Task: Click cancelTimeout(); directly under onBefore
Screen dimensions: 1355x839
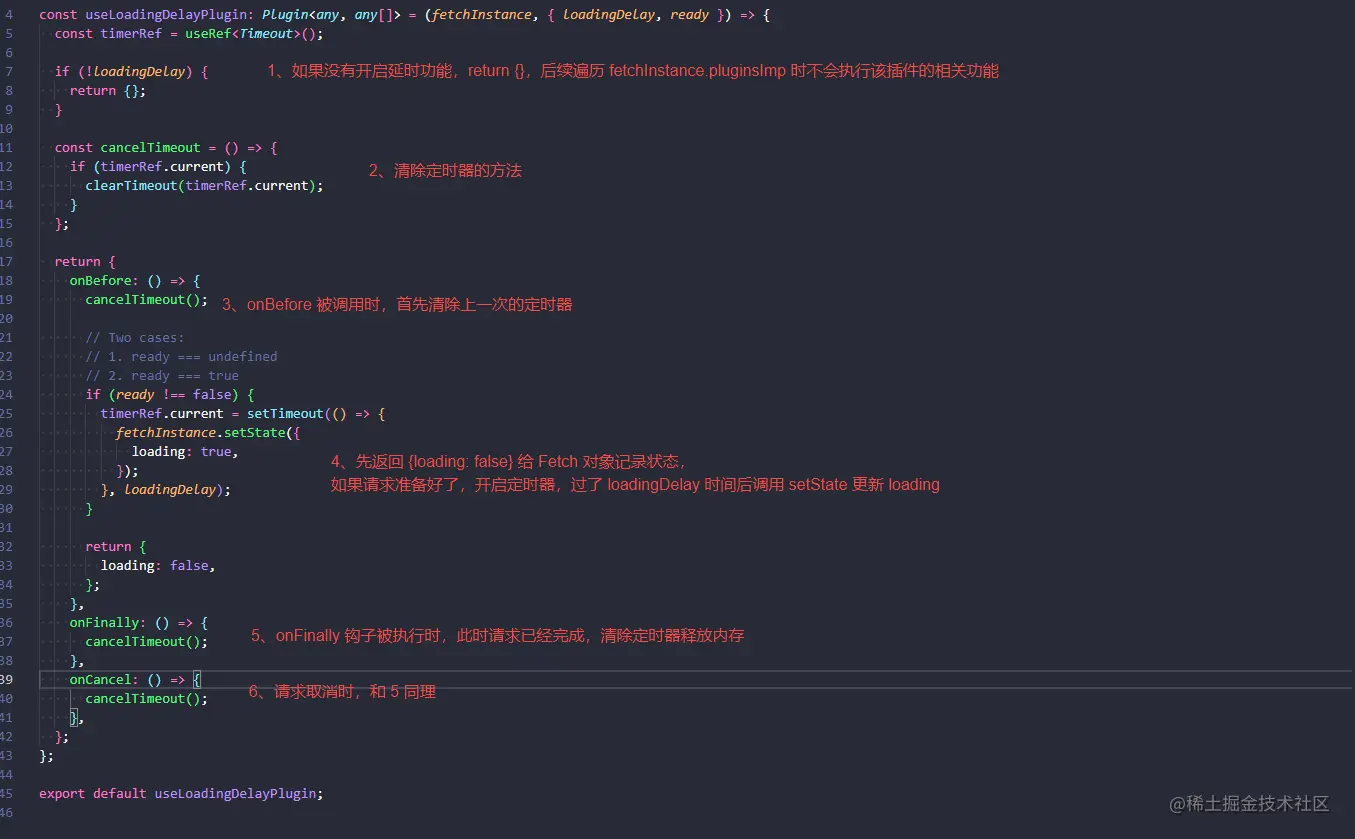Action: [147, 300]
